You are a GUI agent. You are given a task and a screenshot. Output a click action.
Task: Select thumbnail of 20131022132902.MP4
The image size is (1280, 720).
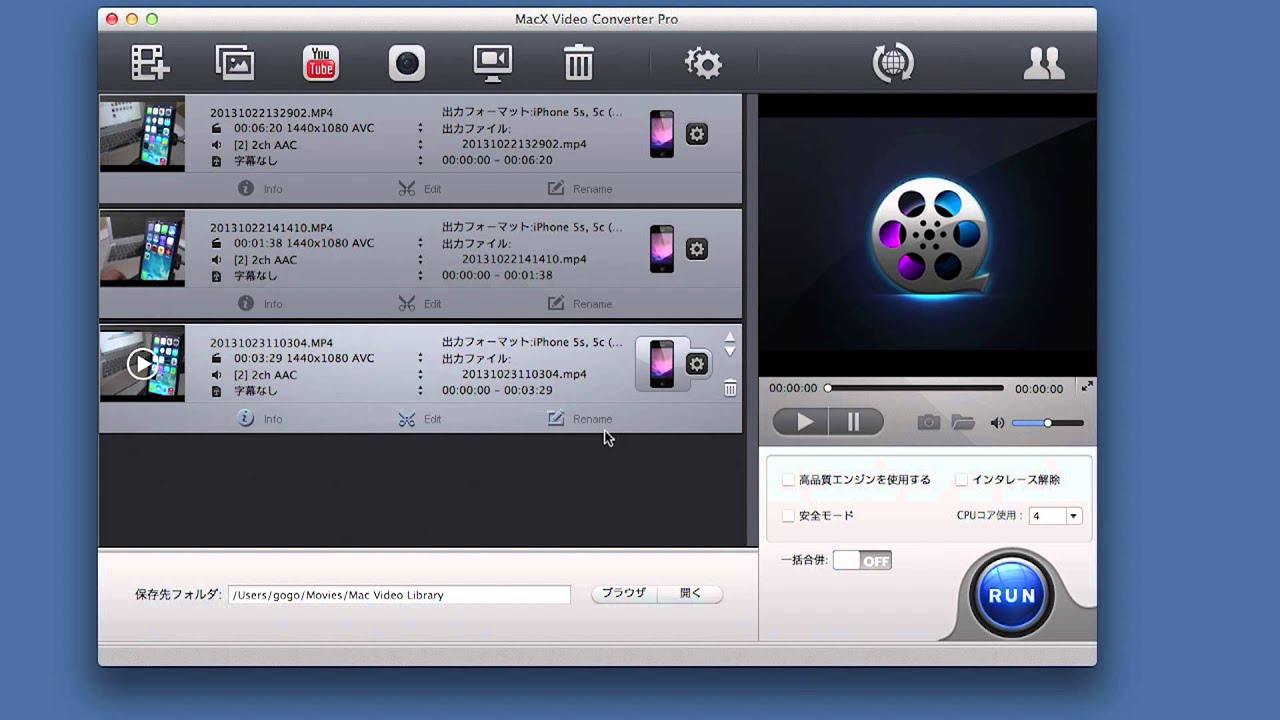142,134
